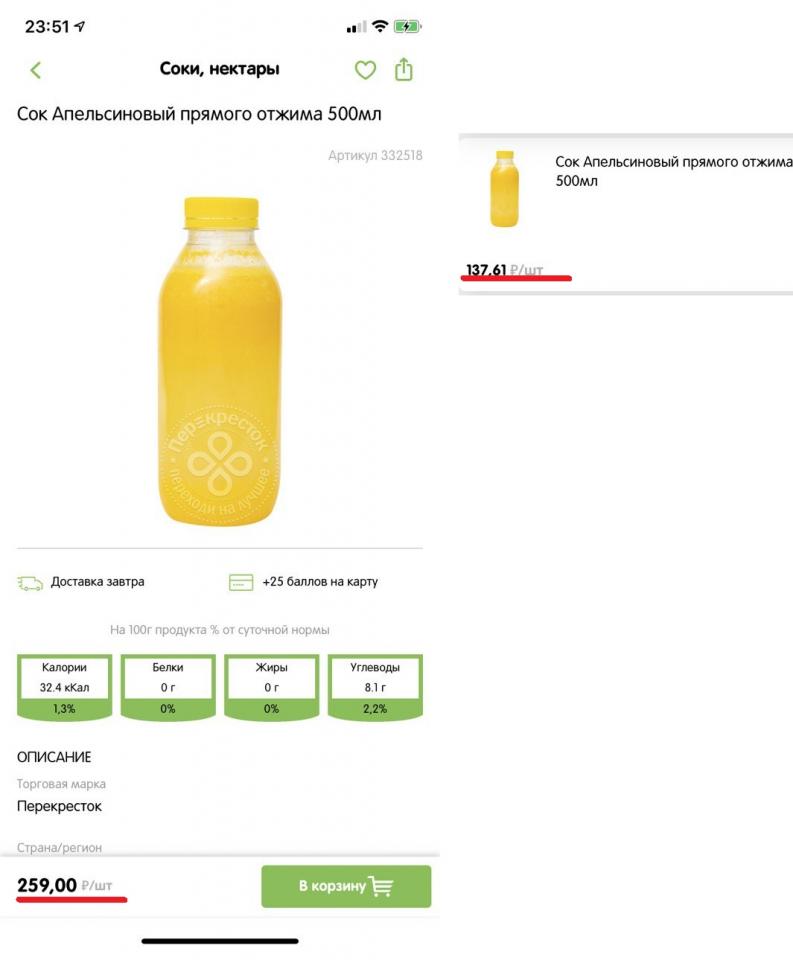Tap the battery status icon
Viewport: 793px width, 960px height.
[x=409, y=27]
